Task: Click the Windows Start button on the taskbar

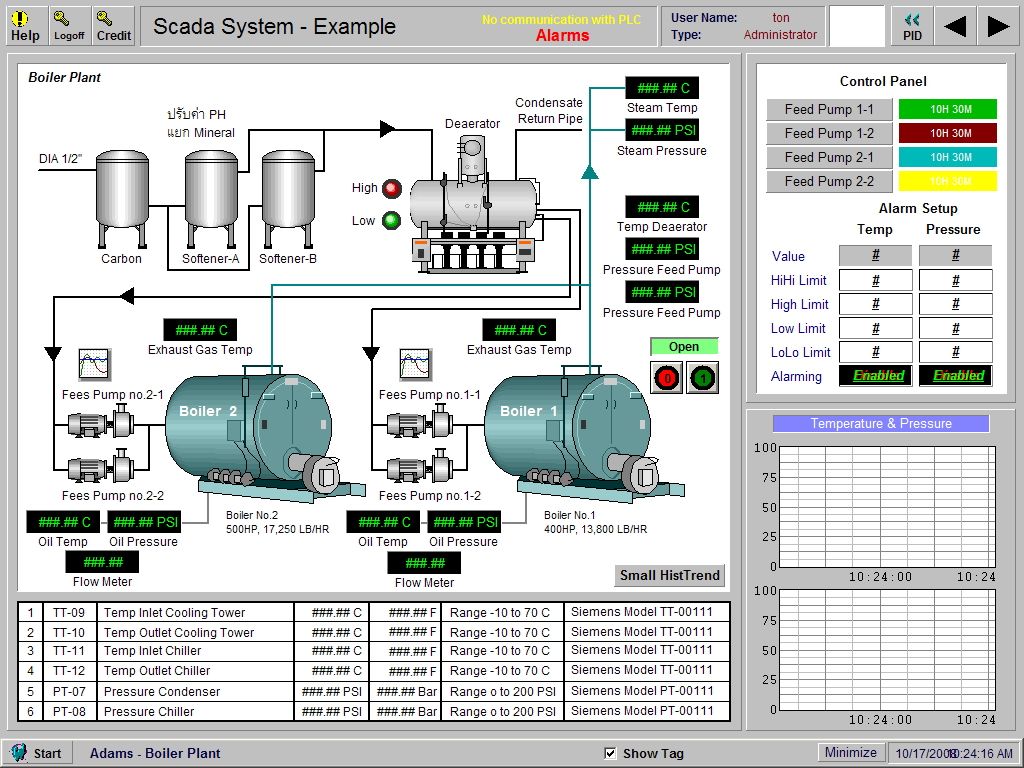Action: click(x=38, y=752)
